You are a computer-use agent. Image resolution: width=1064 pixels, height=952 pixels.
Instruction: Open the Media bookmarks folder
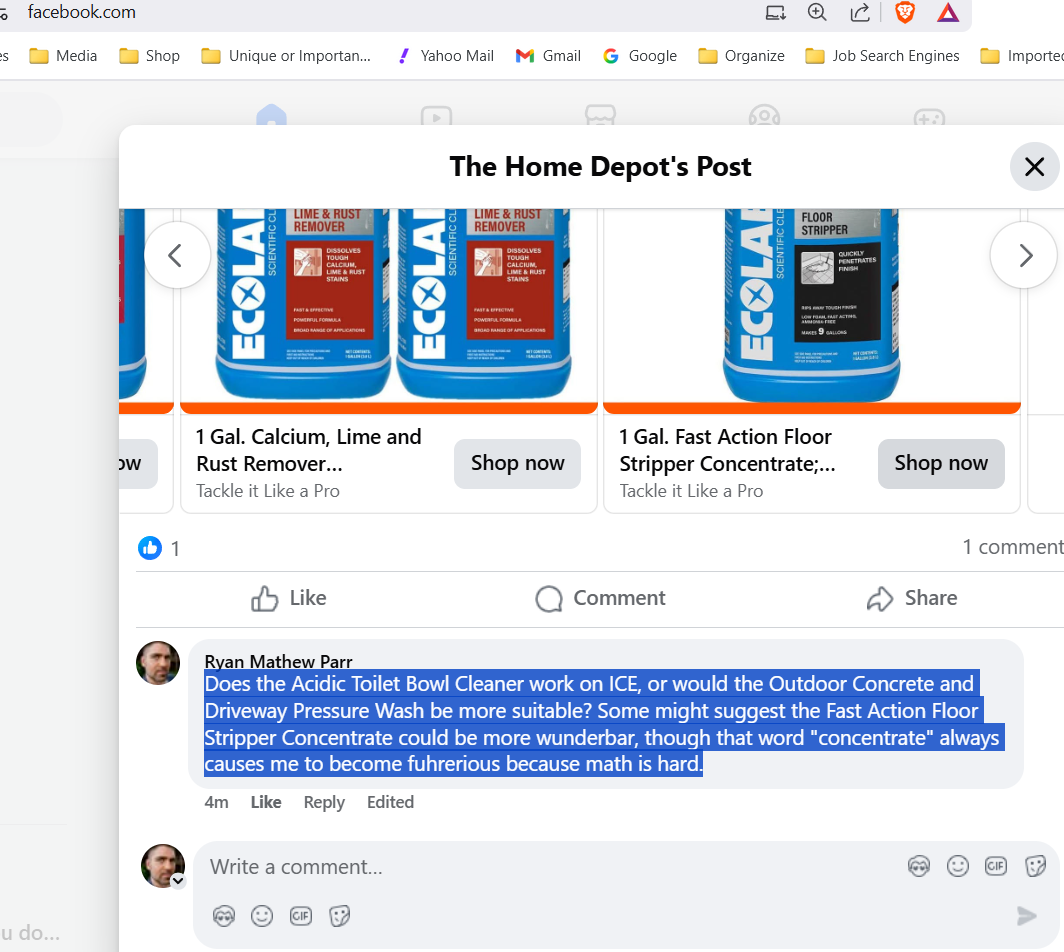coord(63,56)
